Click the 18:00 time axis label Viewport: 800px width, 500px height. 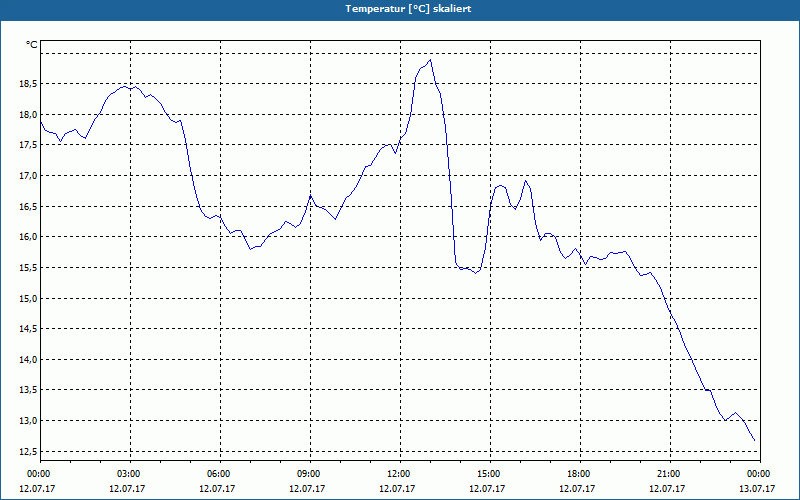click(580, 474)
